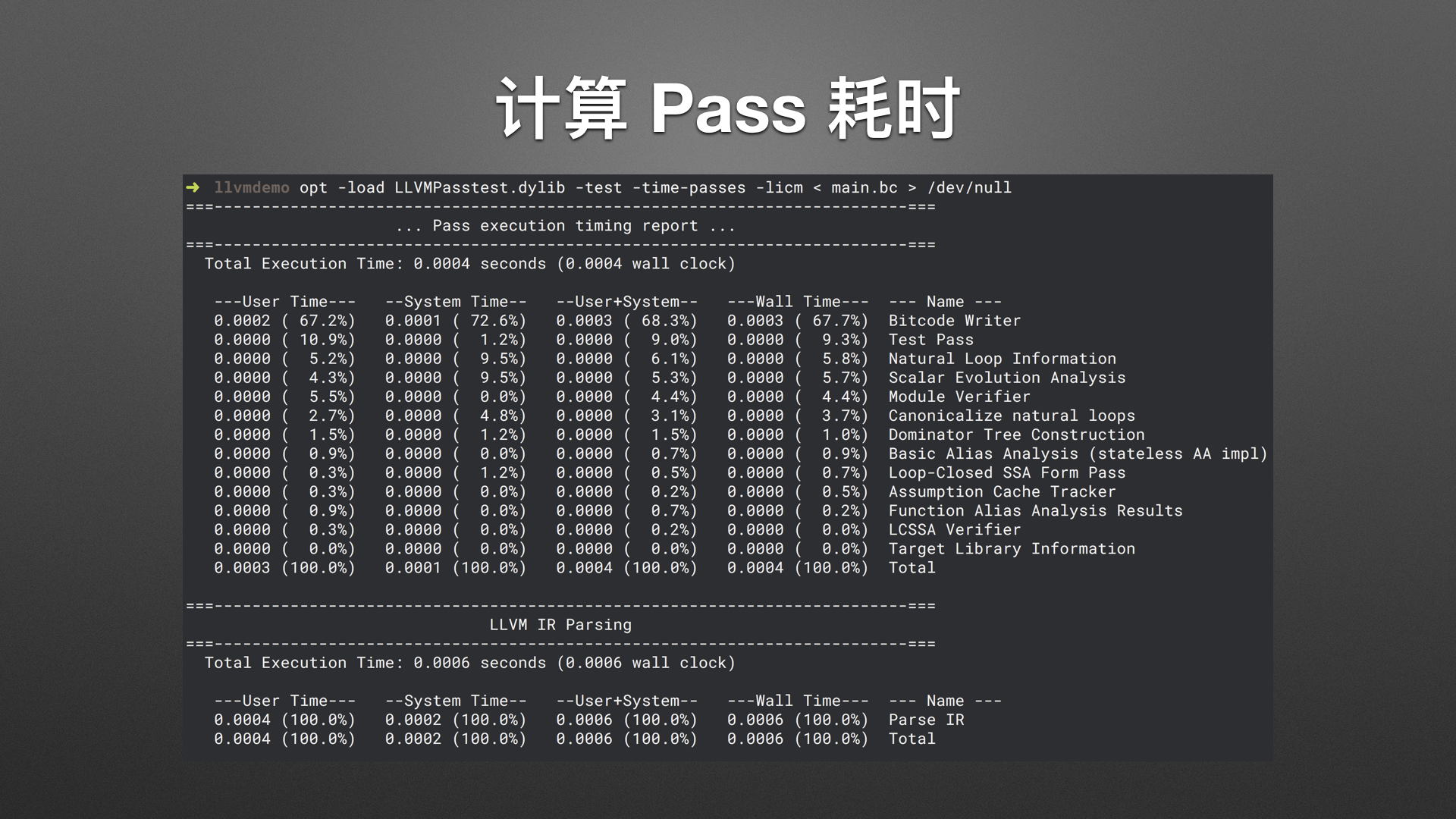This screenshot has width=1456, height=819.
Task: Click LLVMPasstest.dylib in the command line
Action: click(479, 187)
